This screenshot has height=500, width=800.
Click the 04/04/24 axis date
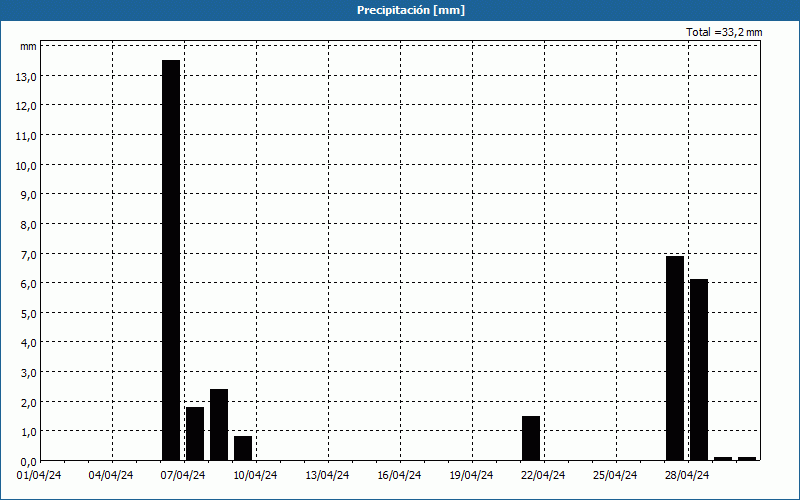(111, 475)
